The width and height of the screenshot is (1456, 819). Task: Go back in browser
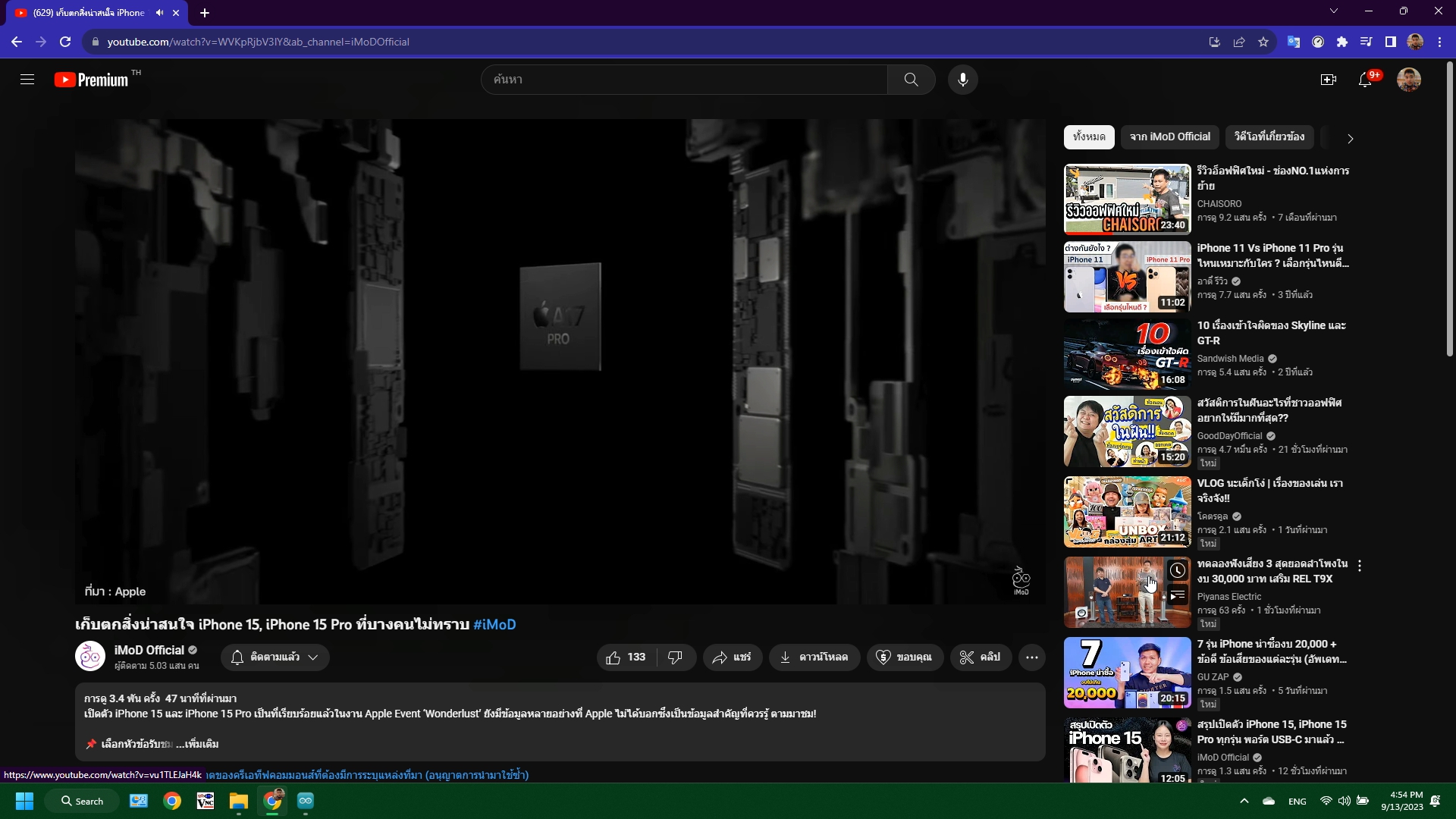pyautogui.click(x=17, y=42)
